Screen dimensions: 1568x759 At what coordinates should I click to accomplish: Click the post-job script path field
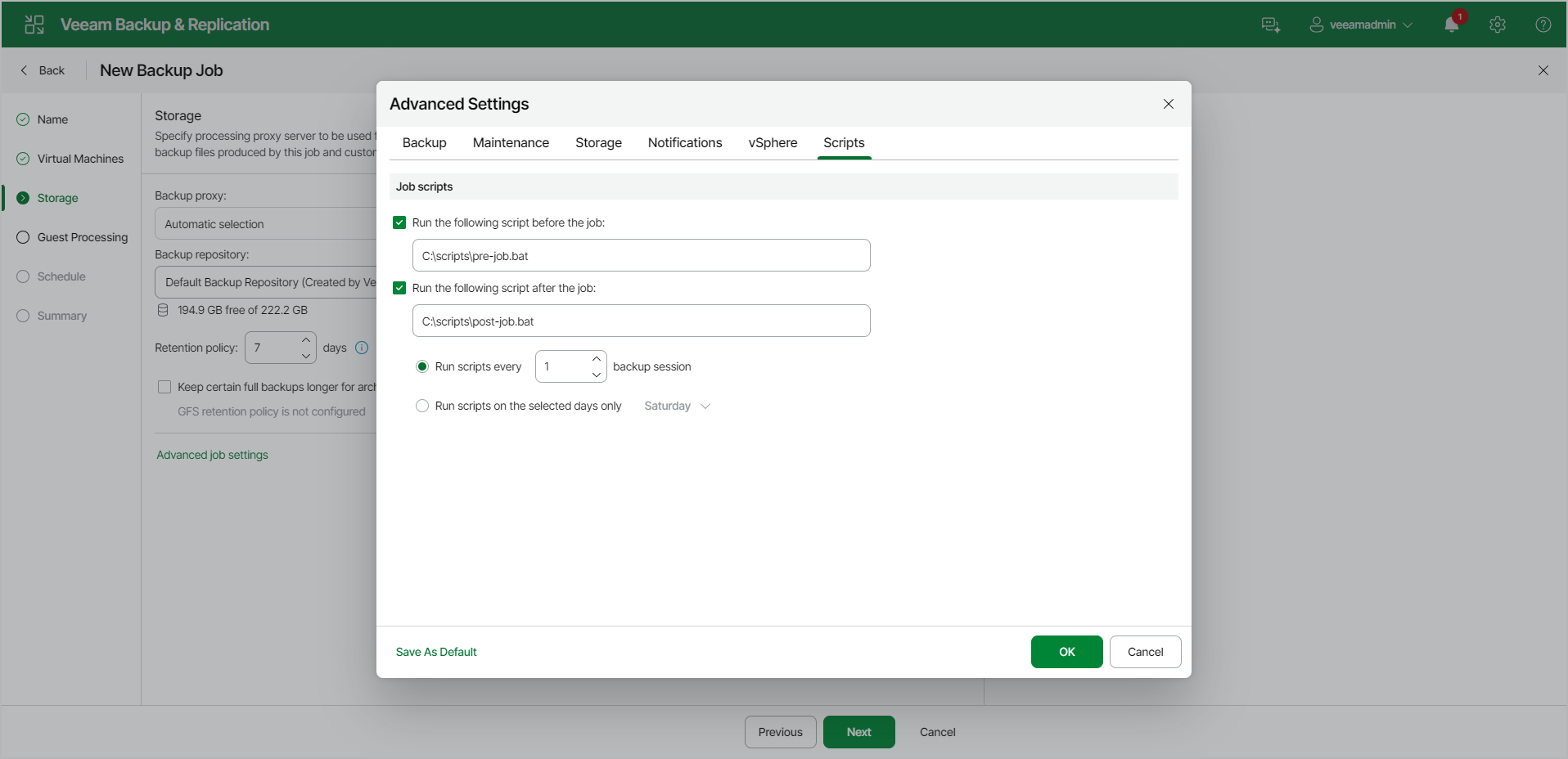coord(642,321)
